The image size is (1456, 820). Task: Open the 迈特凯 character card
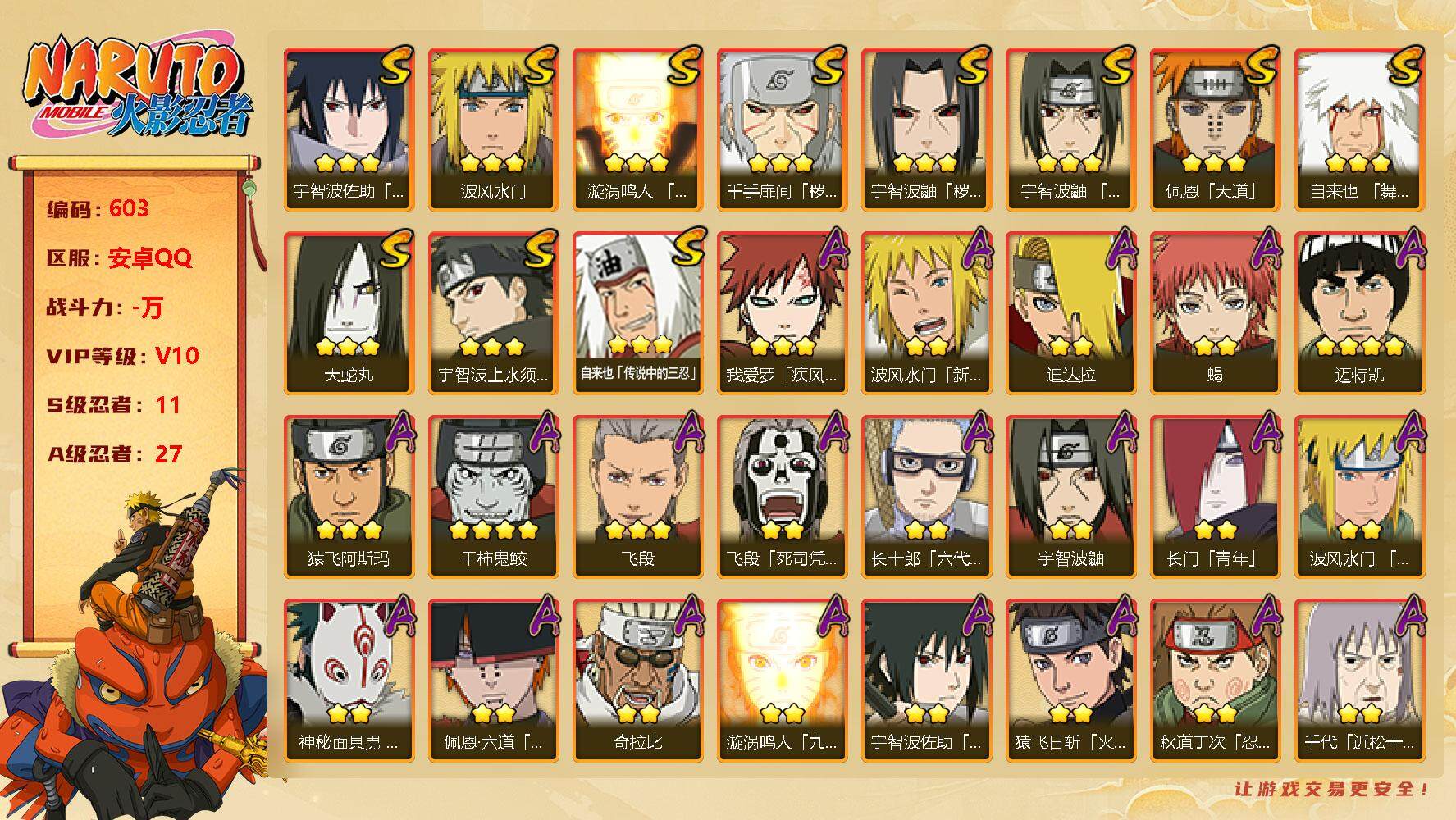1359,312
